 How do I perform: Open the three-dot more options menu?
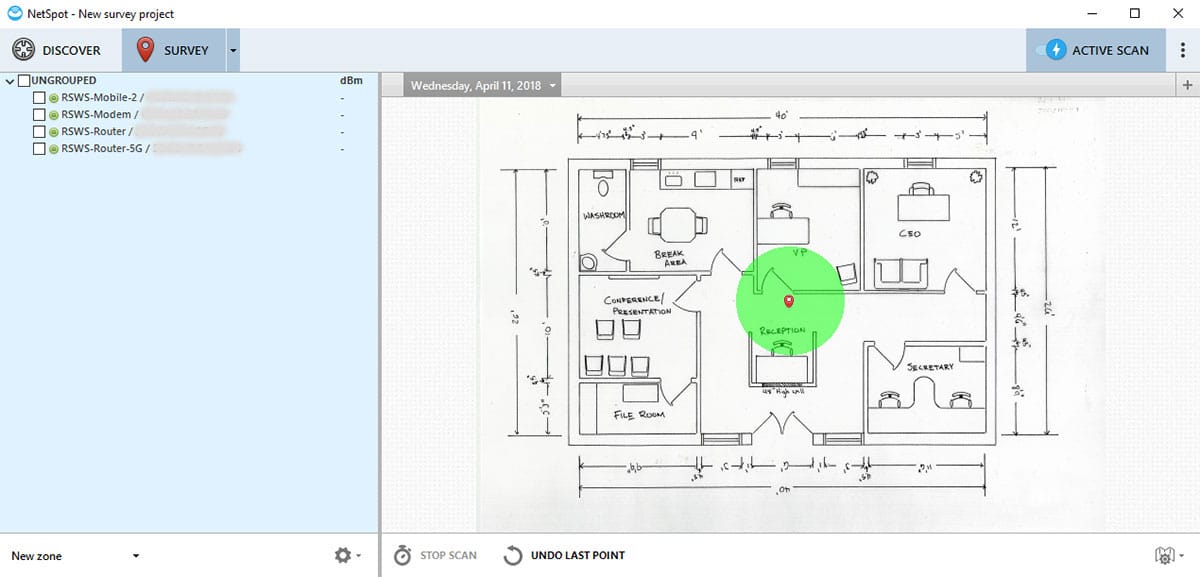click(x=1183, y=50)
